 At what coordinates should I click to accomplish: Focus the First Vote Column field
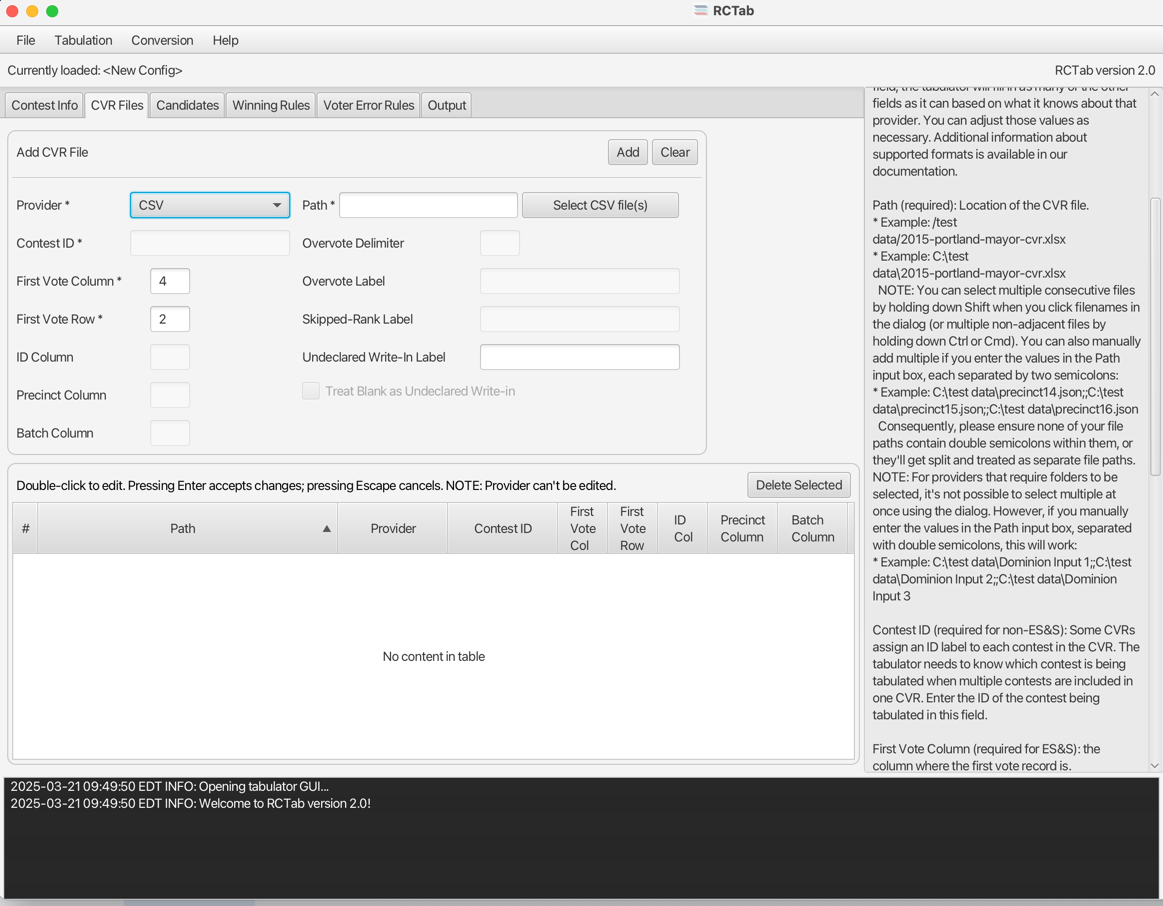coord(170,281)
